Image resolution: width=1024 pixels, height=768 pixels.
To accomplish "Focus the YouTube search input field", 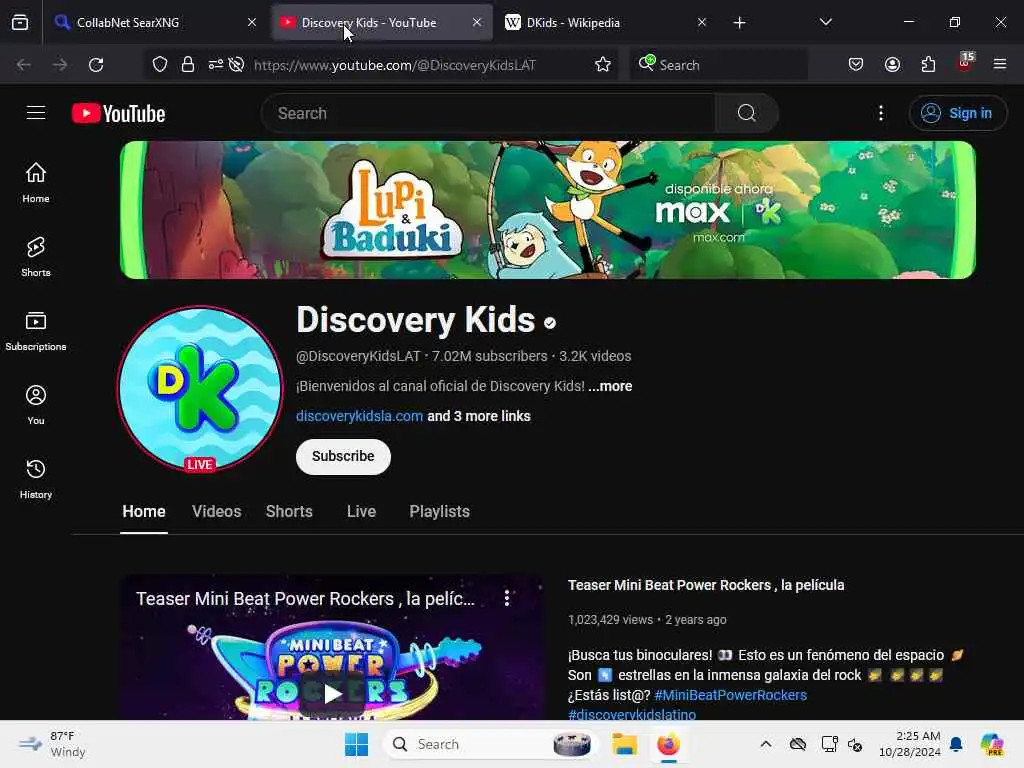I will tap(488, 113).
